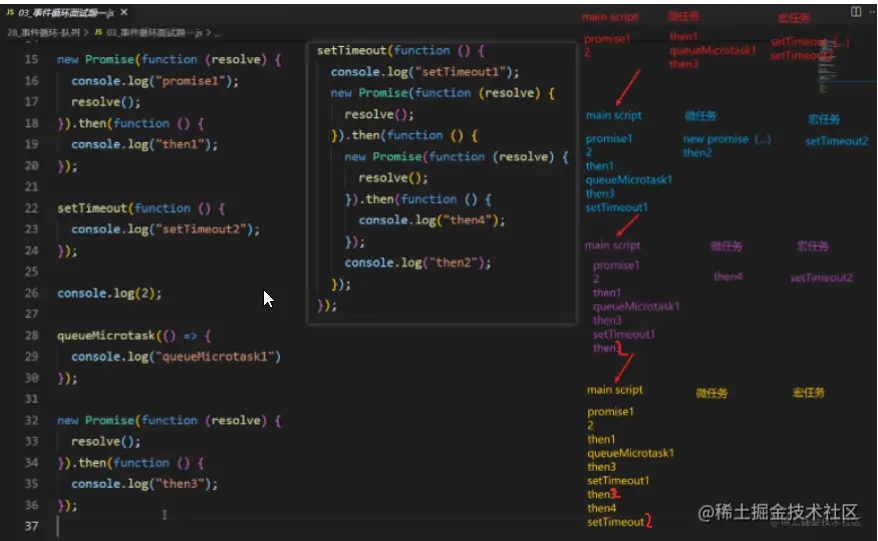Expand the trailing ellipsis breadcrumb segment
Image resolution: width=878 pixels, height=541 pixels.
click(x=217, y=33)
